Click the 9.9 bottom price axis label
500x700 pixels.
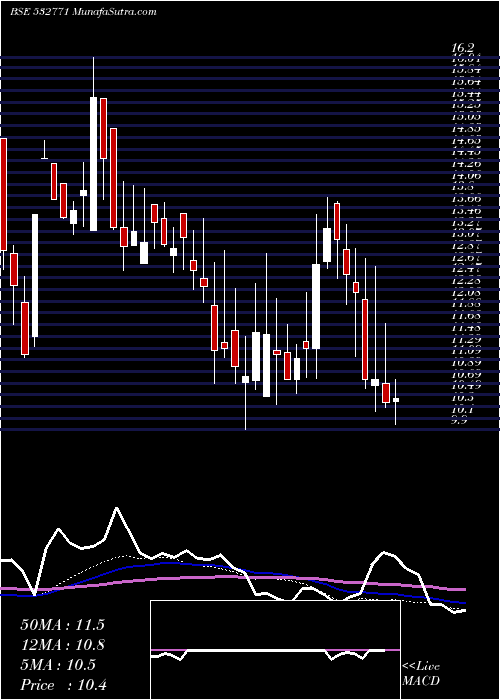(460, 420)
